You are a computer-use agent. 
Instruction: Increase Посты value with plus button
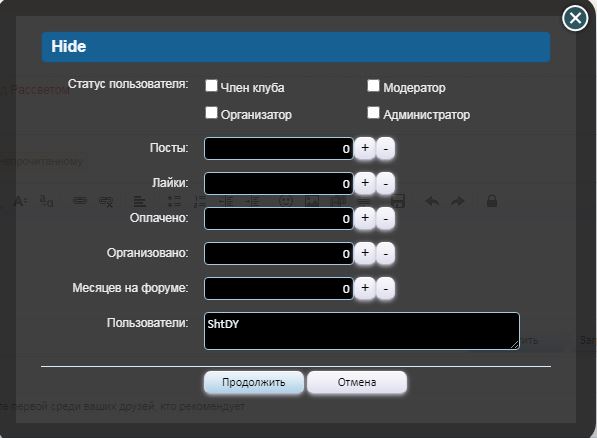pyautogui.click(x=365, y=148)
